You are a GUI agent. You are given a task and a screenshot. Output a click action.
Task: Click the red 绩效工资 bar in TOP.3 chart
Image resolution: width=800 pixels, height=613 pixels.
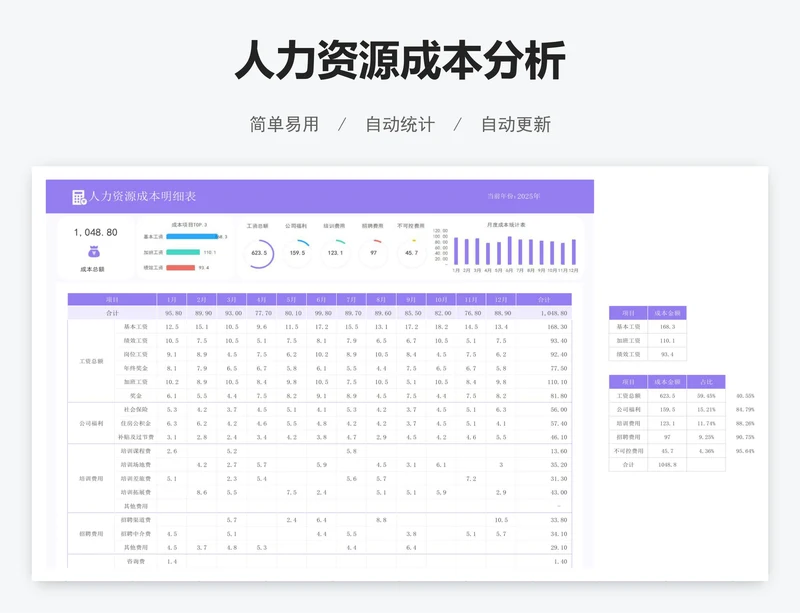181,267
